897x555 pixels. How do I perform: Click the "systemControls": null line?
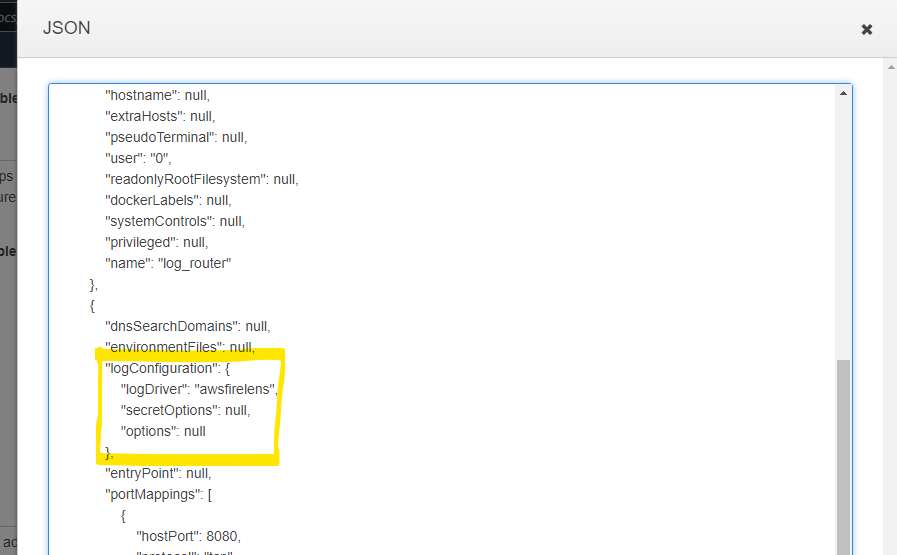click(x=175, y=221)
